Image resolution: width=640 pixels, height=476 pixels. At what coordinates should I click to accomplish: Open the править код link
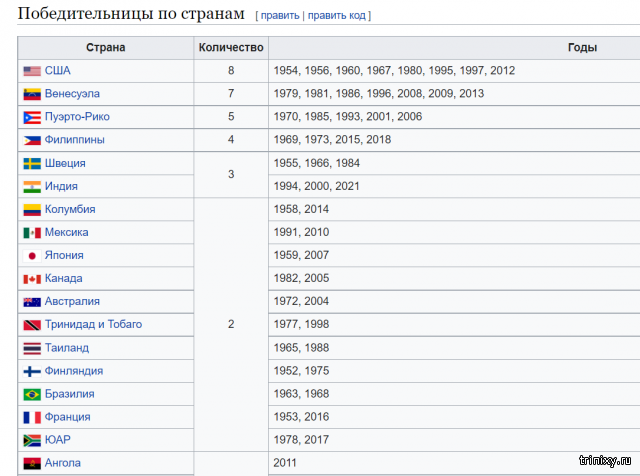click(337, 16)
